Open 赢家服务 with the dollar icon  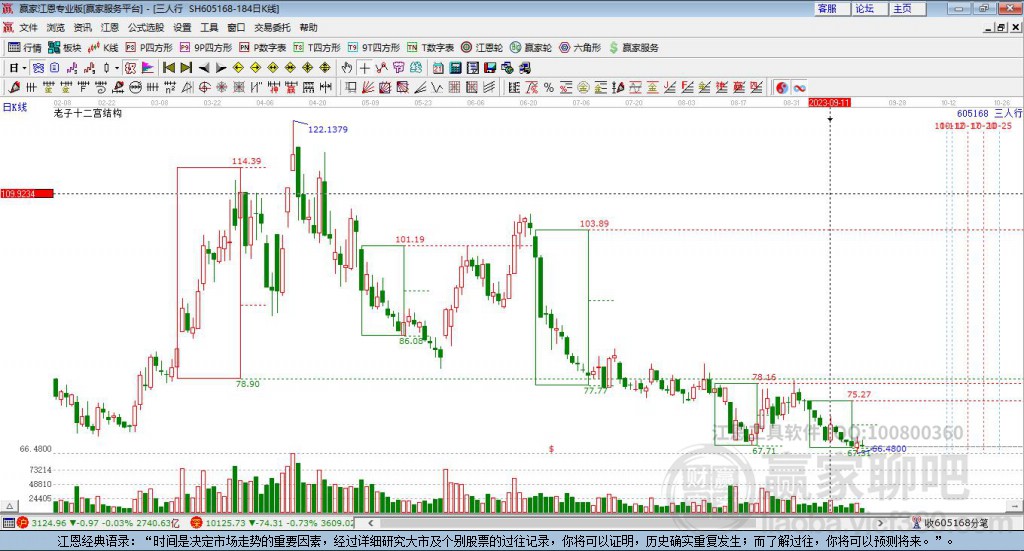(633, 48)
